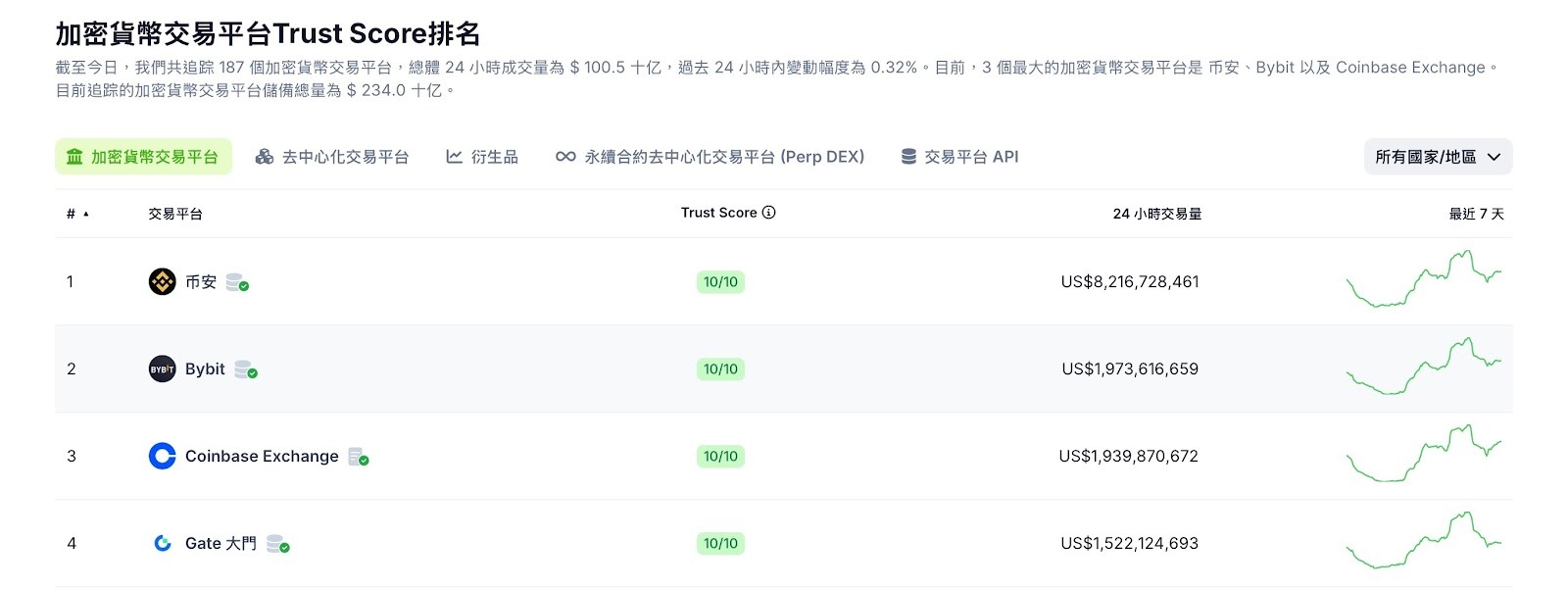
Task: Click the Trust Score info icon
Action: pos(769,213)
